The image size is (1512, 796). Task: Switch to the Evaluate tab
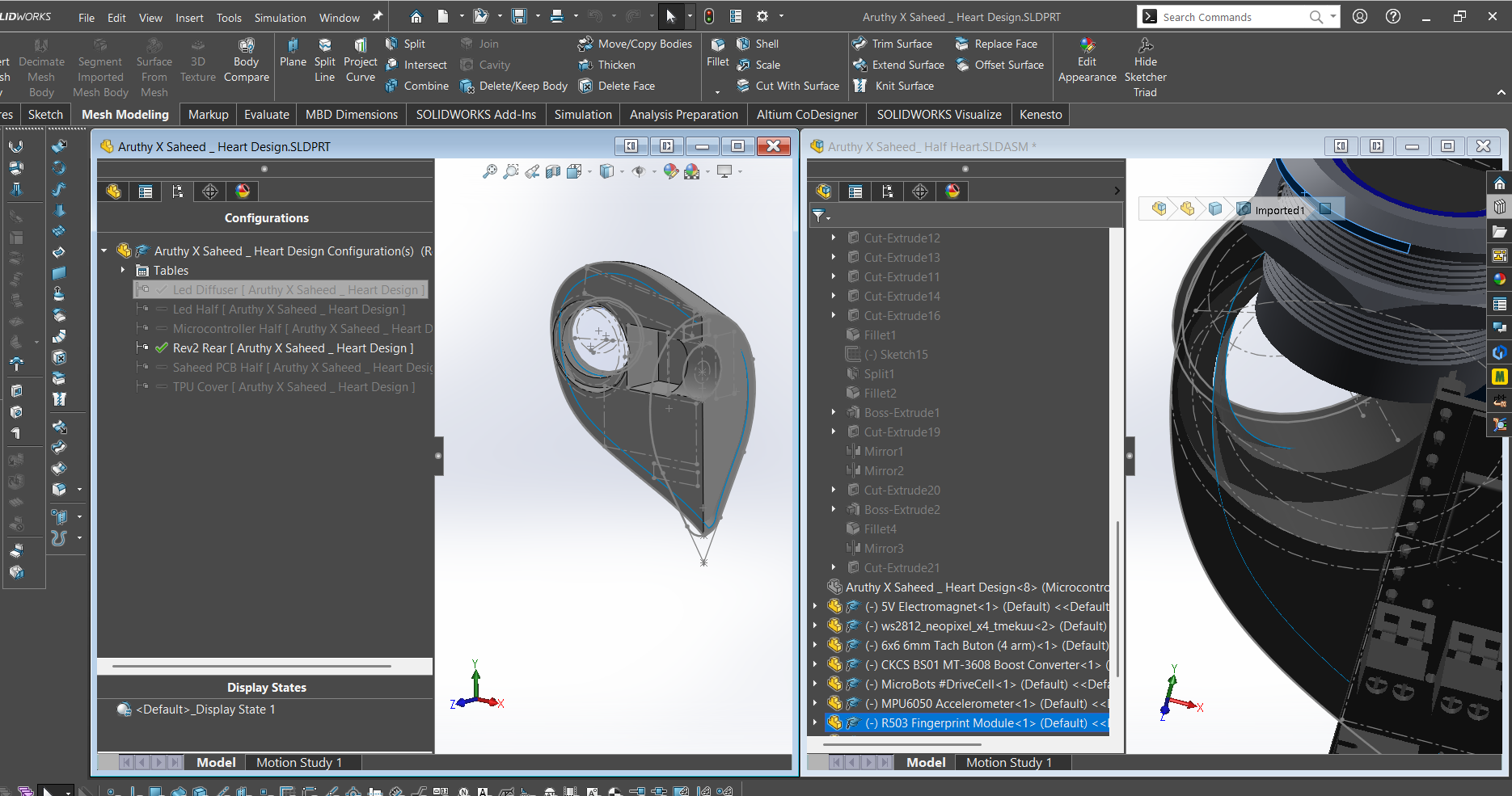tap(266, 115)
